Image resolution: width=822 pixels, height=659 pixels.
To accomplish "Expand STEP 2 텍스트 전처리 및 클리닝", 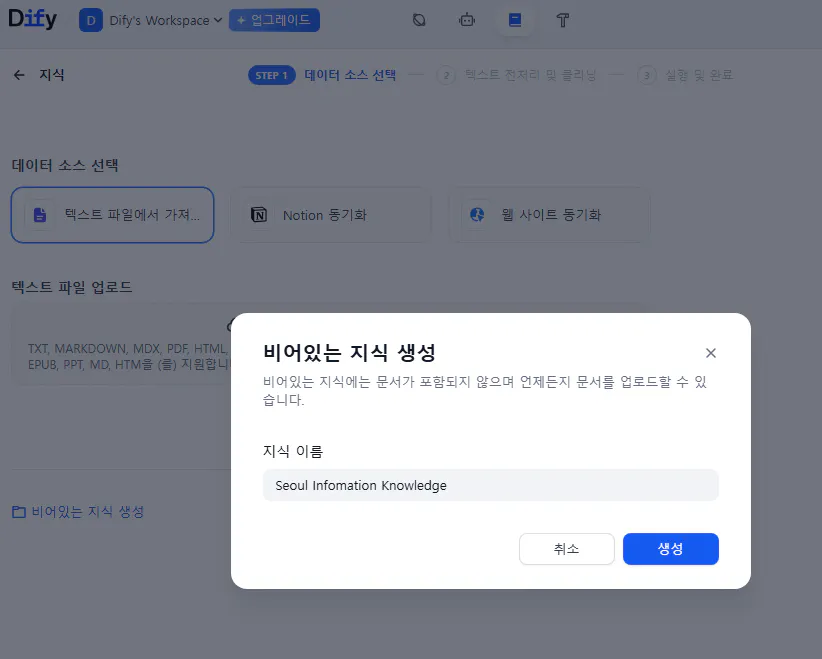I will (x=518, y=74).
